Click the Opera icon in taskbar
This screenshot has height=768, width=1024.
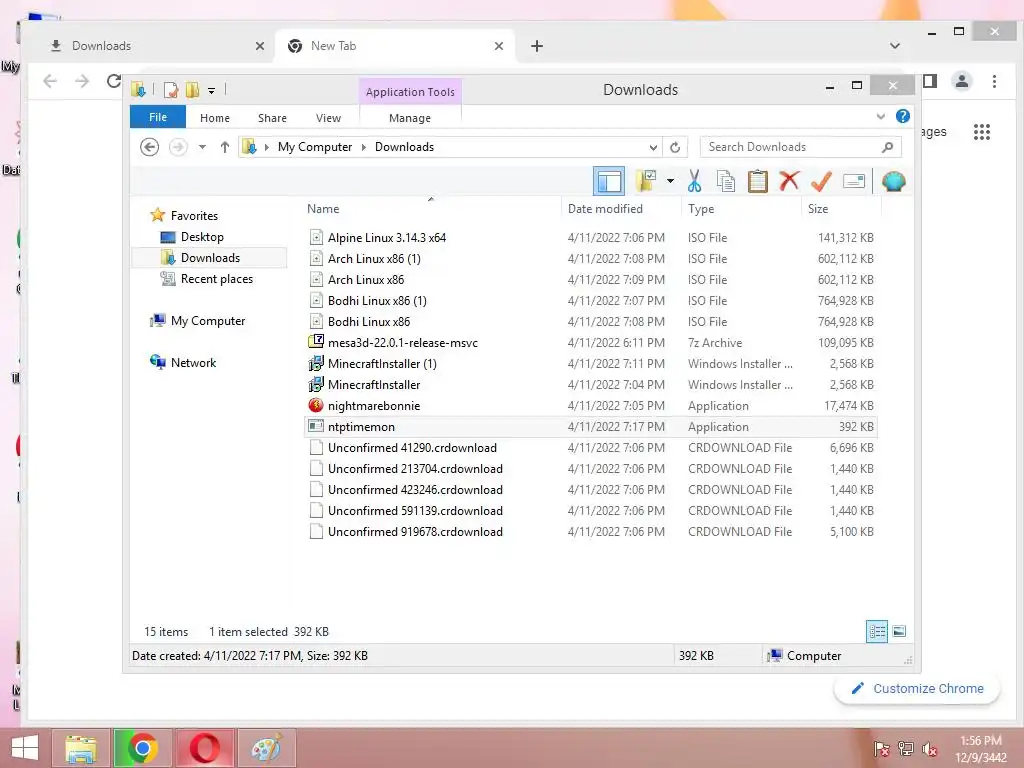[x=204, y=748]
